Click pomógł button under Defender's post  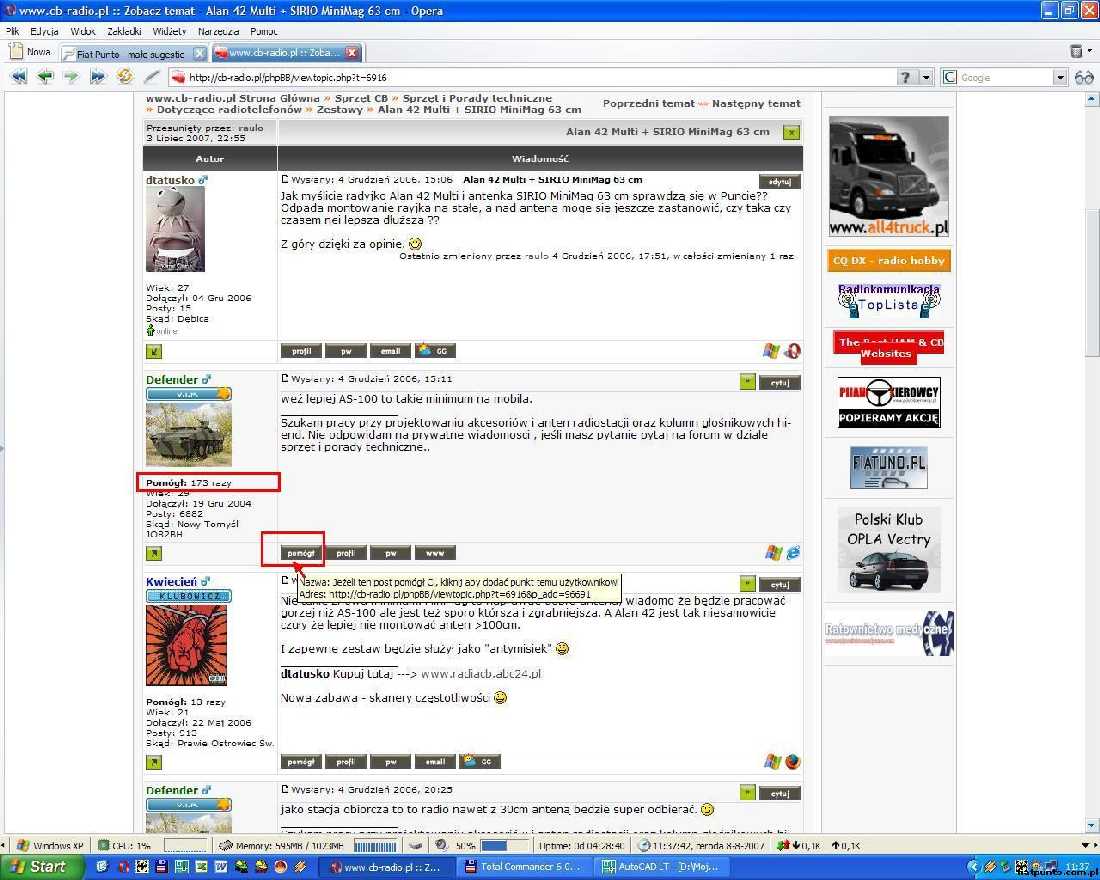coord(301,553)
